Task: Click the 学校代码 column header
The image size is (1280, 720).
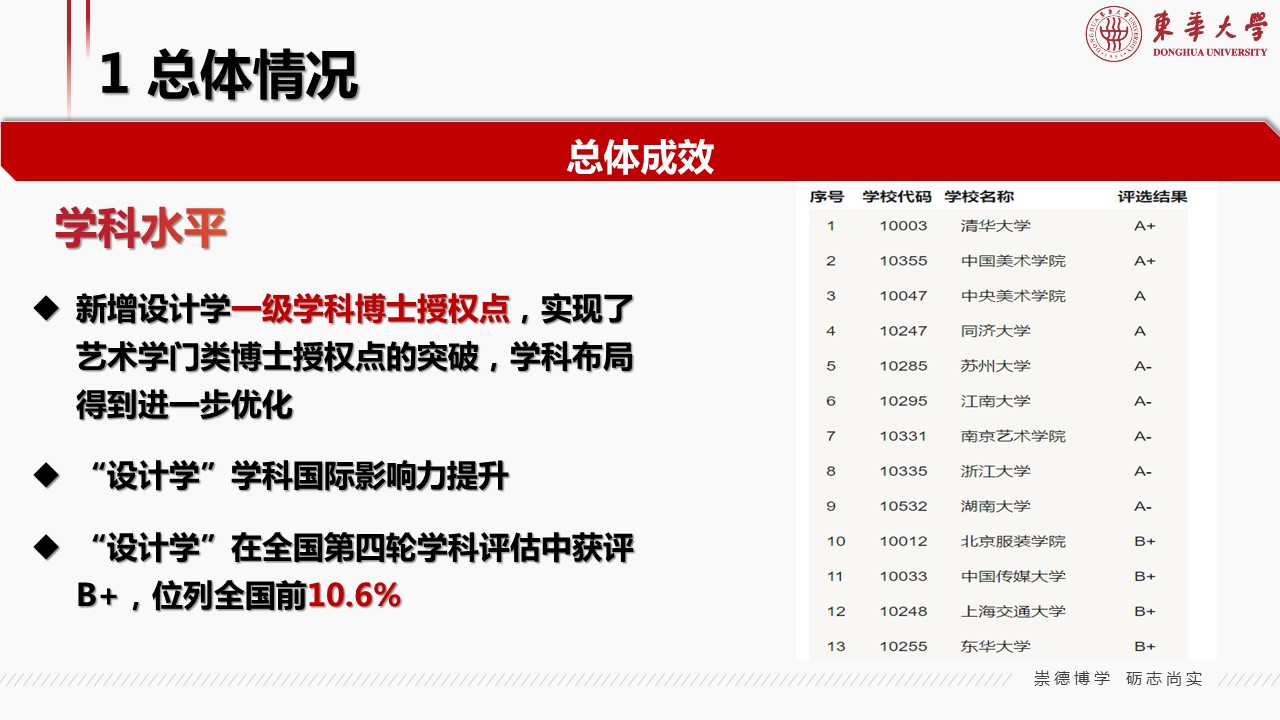Action: pos(897,197)
